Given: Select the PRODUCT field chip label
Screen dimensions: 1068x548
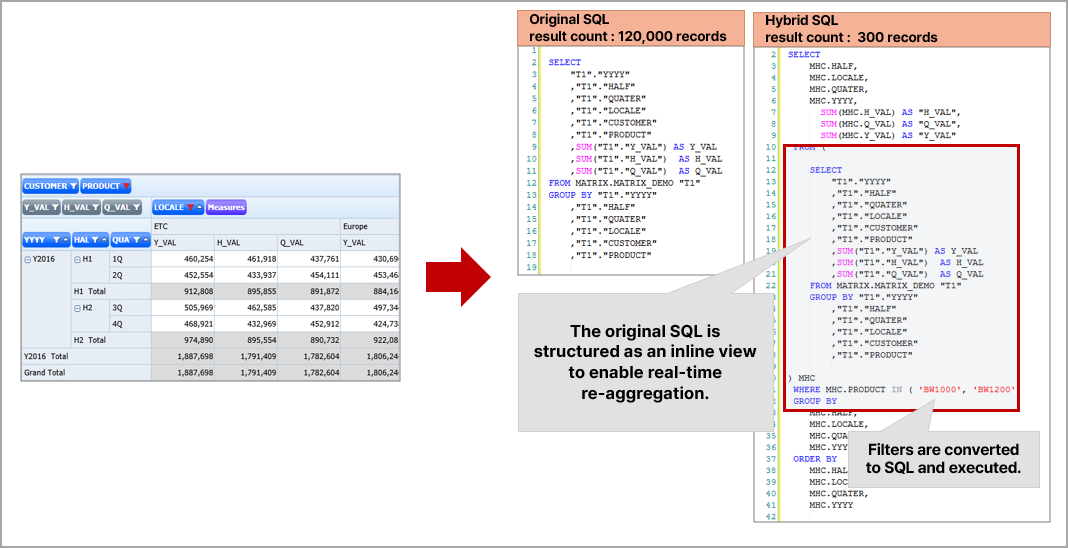Looking at the screenshot, I should tap(101, 186).
